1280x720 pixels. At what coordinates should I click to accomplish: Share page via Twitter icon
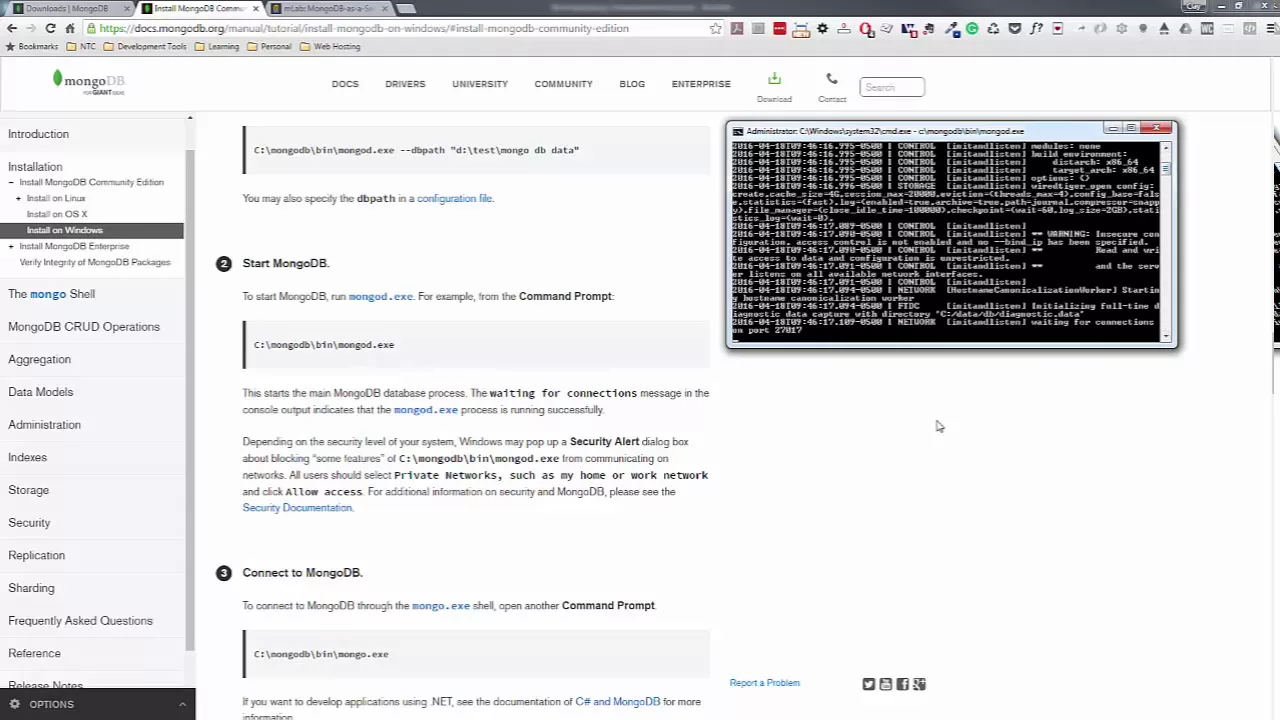point(868,684)
